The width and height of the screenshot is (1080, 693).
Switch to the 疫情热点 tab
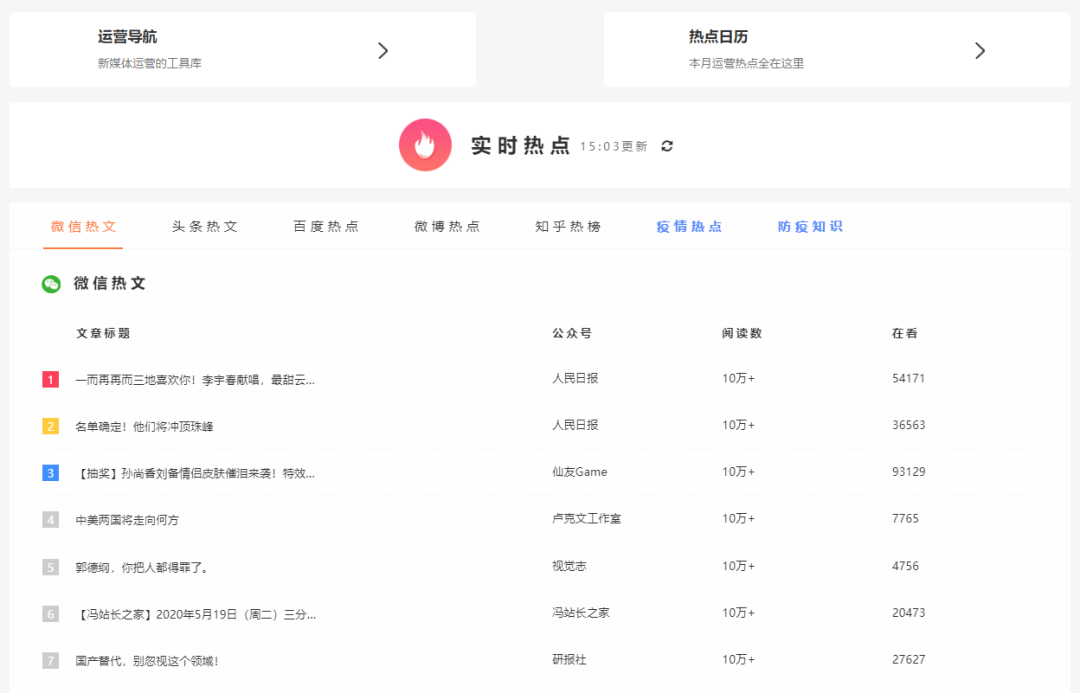689,227
